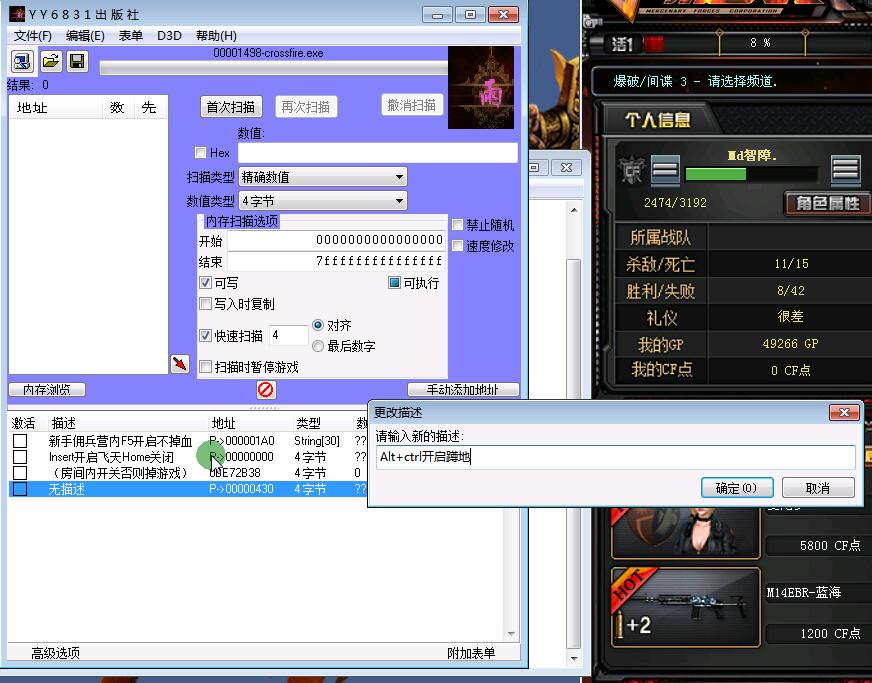Screen dimensions: 872x683
Task: Click 附加表单 at bottom bar
Action: point(471,653)
